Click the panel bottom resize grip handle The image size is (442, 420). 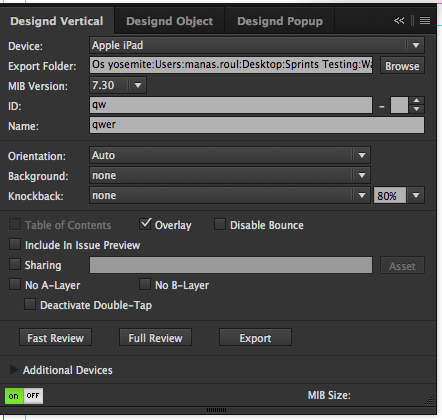[x=216, y=410]
